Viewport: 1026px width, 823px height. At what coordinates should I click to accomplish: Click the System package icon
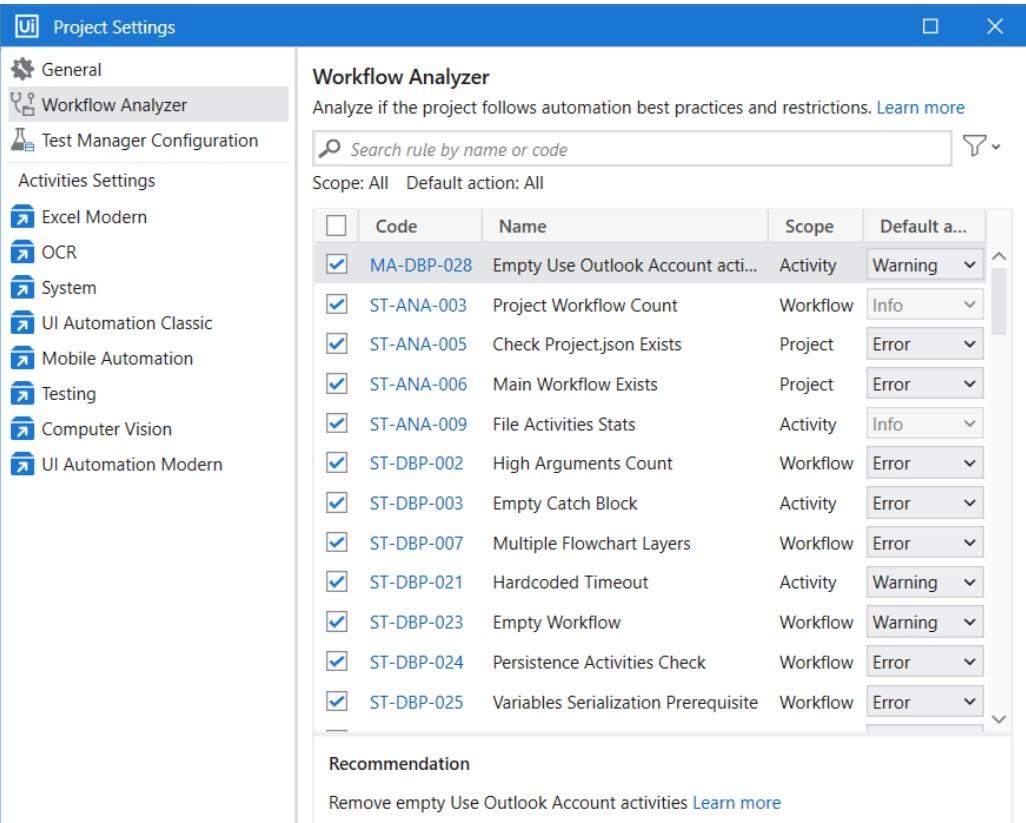(x=22, y=287)
